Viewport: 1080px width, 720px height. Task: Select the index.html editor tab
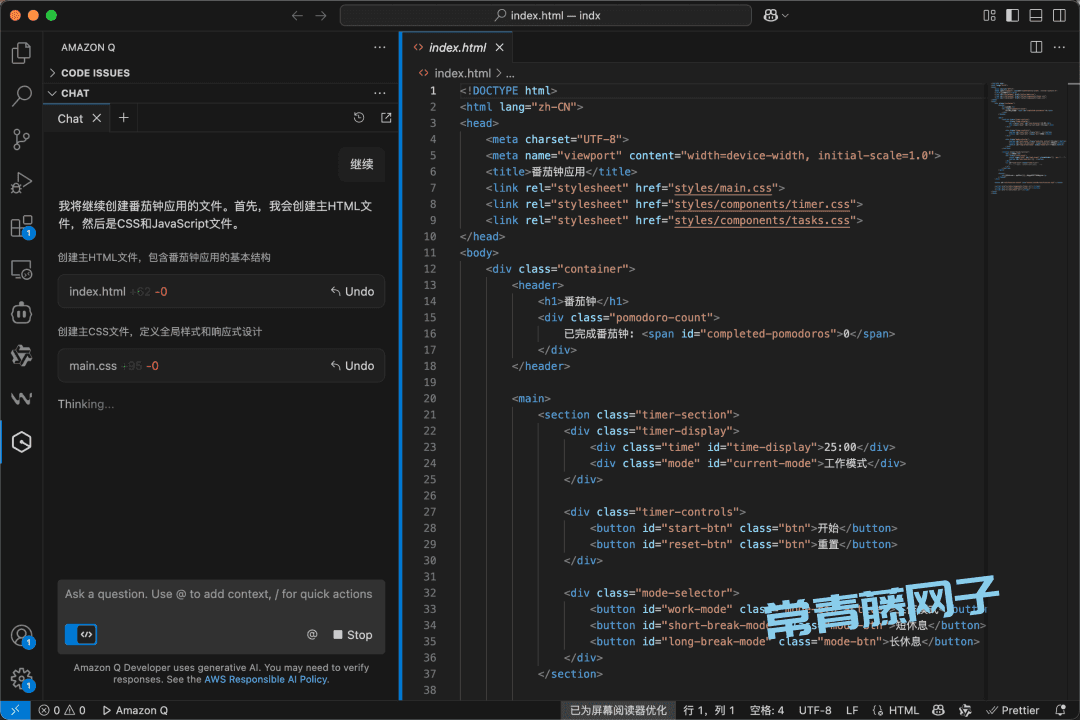pyautogui.click(x=457, y=47)
